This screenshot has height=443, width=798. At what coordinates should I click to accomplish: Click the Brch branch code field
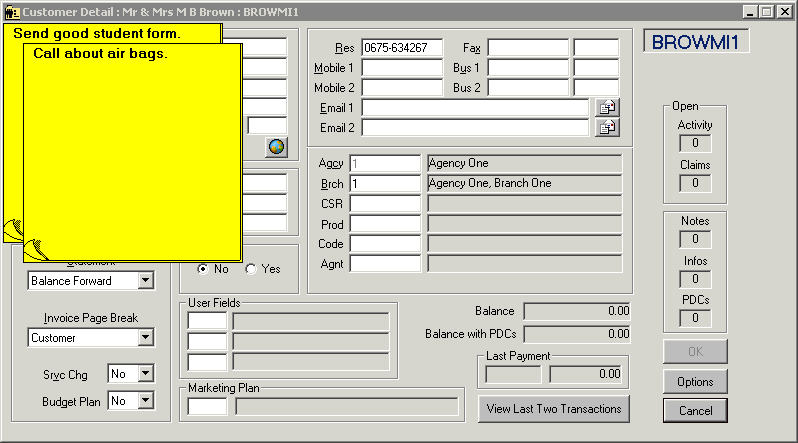click(x=385, y=184)
